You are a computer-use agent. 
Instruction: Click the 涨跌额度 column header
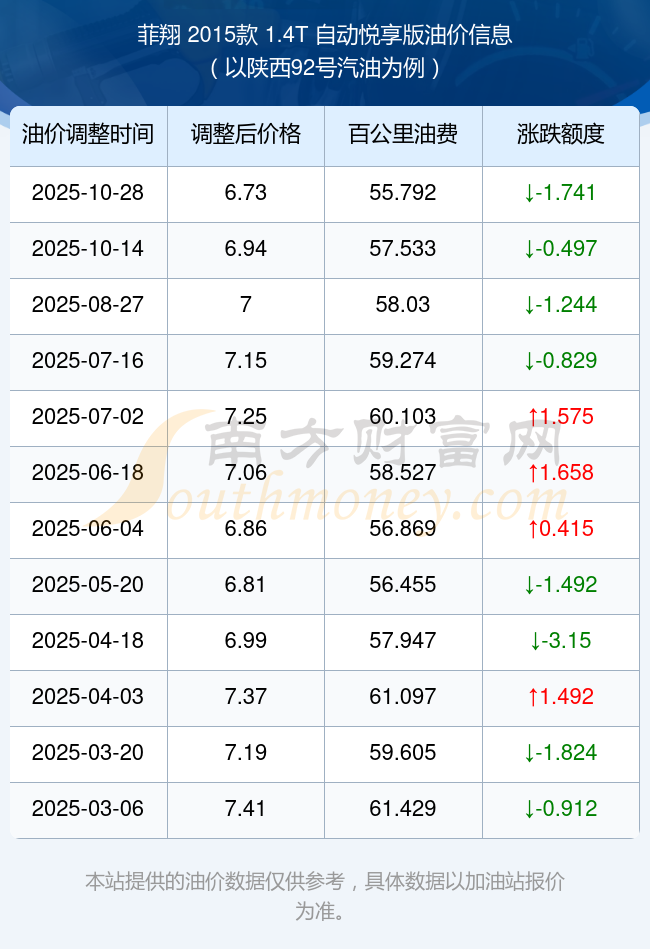[560, 135]
